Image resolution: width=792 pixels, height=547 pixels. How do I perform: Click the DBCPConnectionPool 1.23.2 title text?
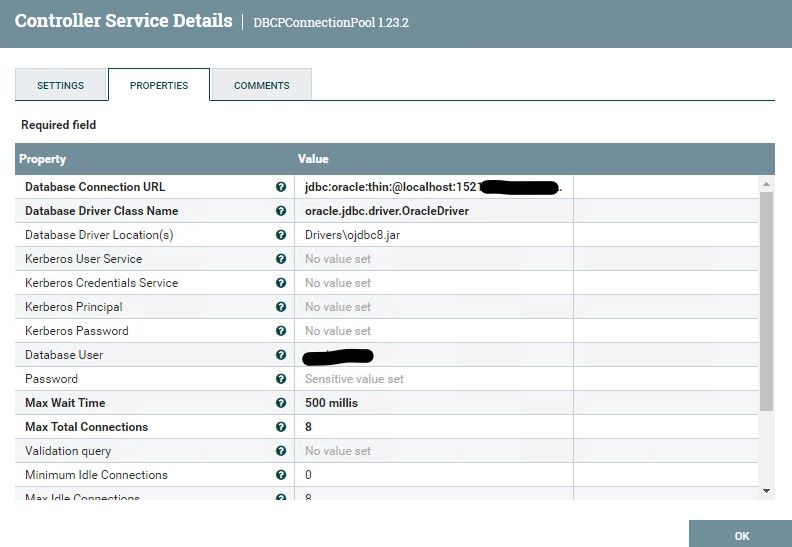(x=331, y=22)
